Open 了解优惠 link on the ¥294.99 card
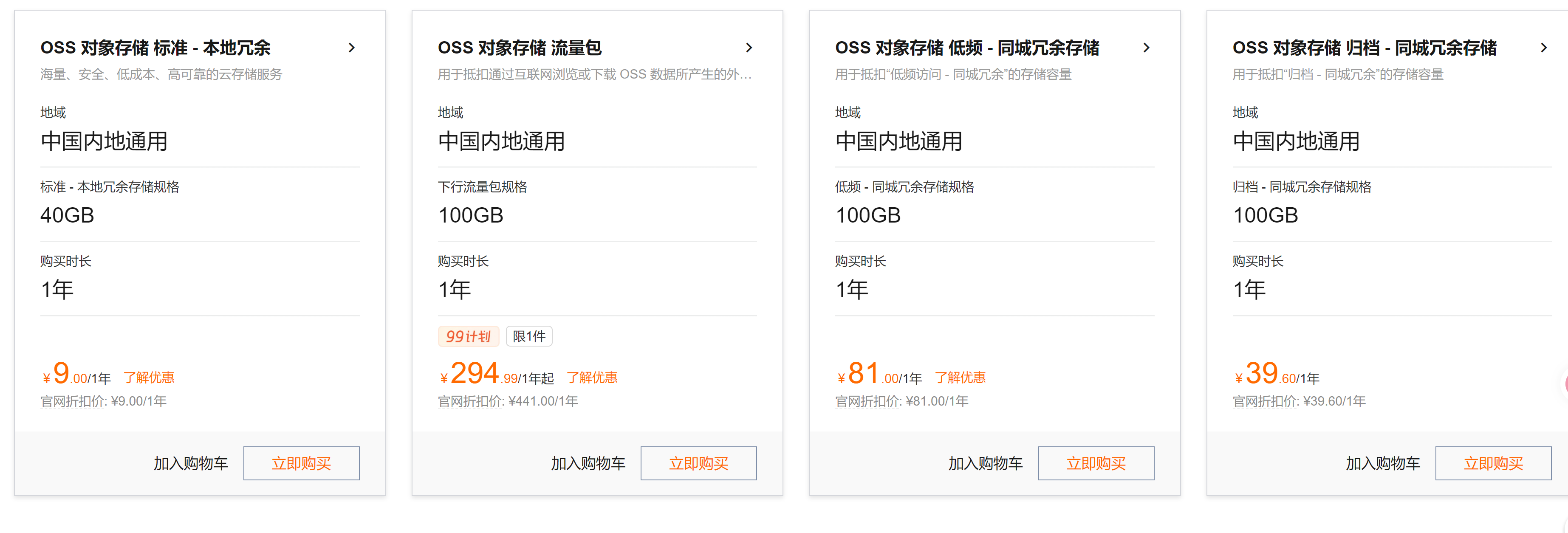1568x533 pixels. pos(592,377)
